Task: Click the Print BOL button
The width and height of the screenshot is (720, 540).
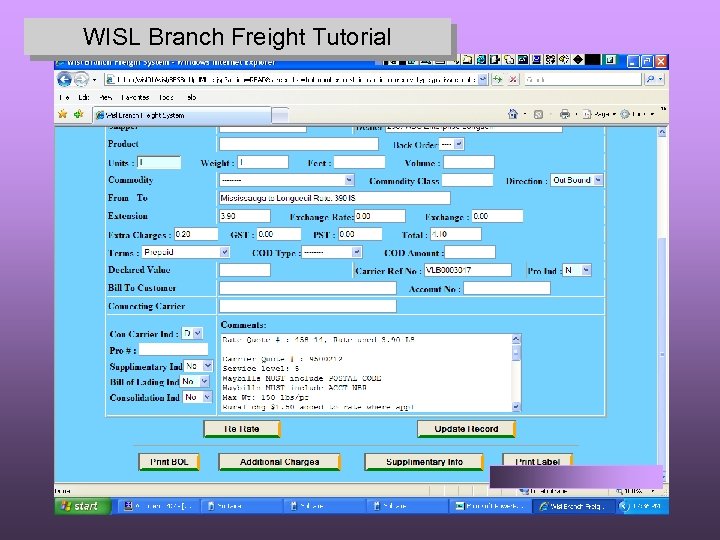Action: pyautogui.click(x=169, y=462)
